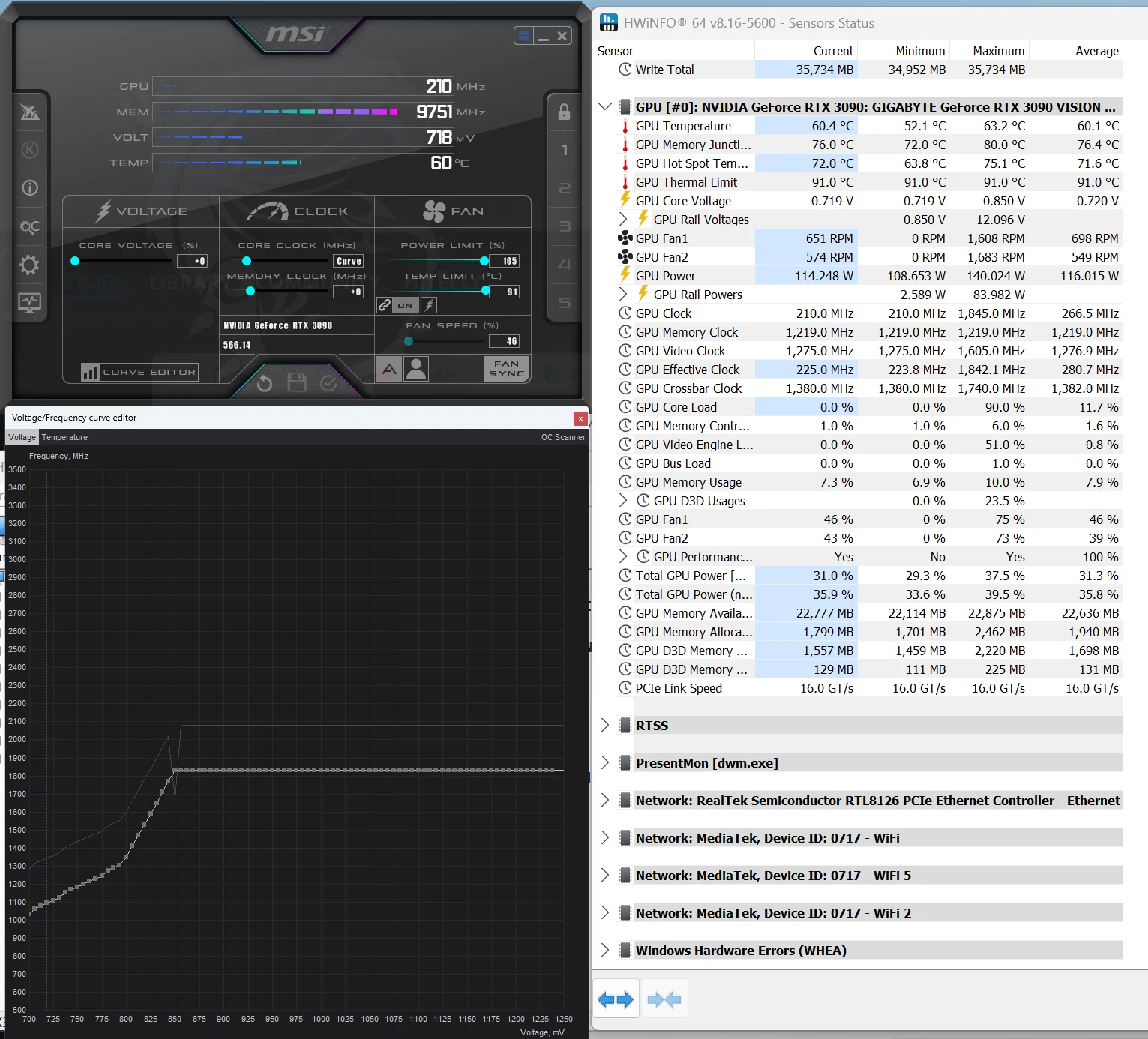Click the user-defined fan profile icon

point(415,368)
